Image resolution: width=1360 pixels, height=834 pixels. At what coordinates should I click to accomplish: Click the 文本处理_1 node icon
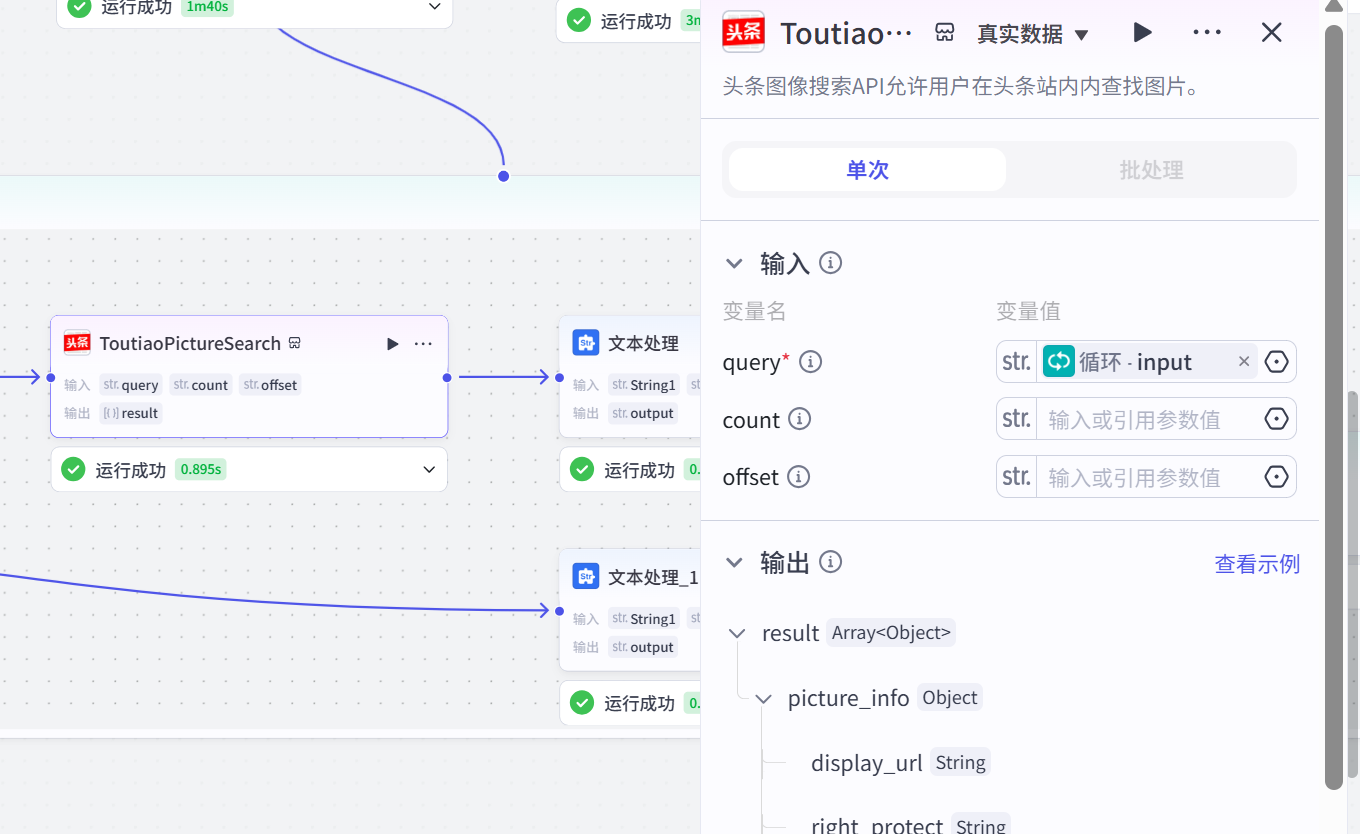(x=585, y=577)
